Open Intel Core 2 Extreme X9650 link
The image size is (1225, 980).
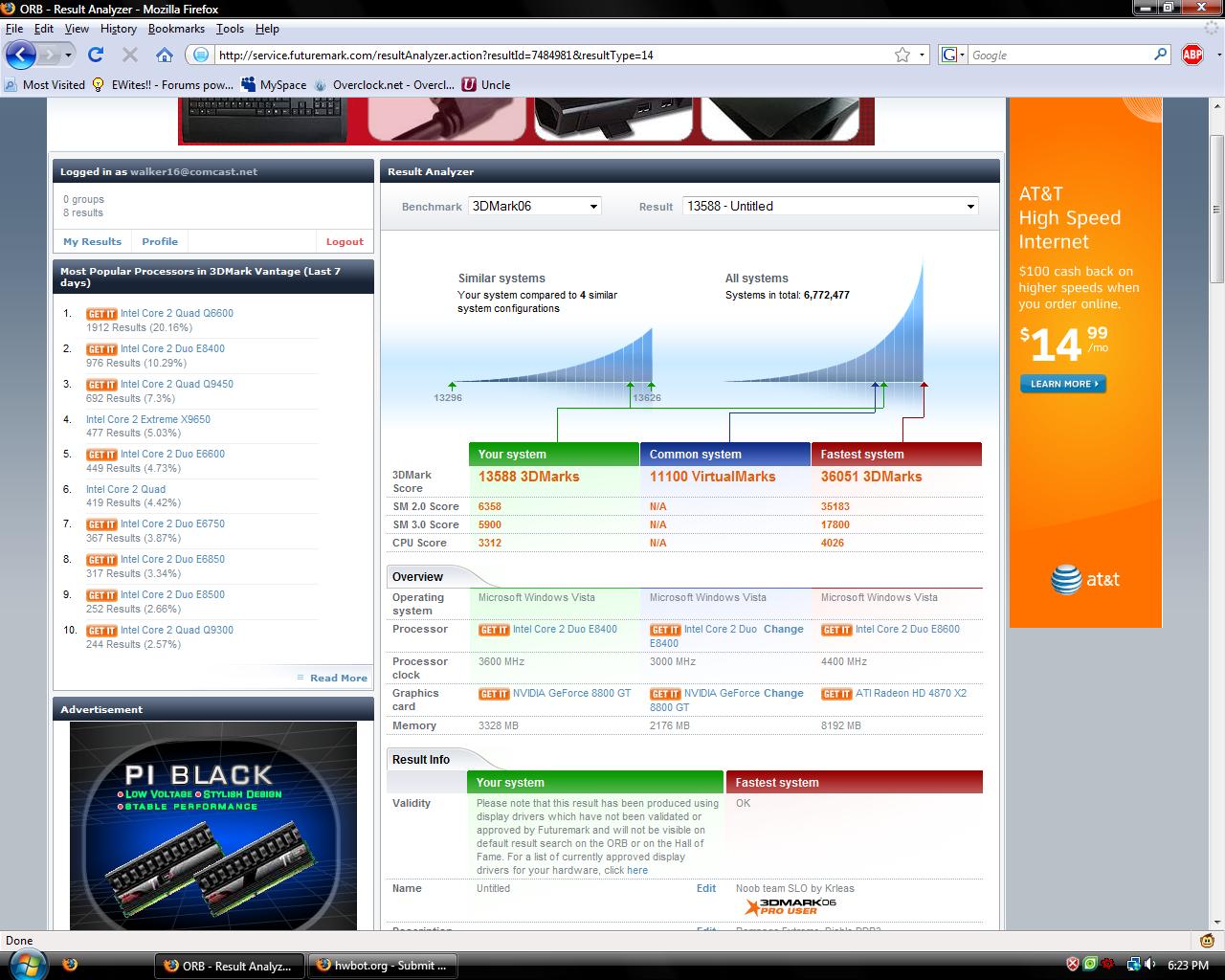148,419
